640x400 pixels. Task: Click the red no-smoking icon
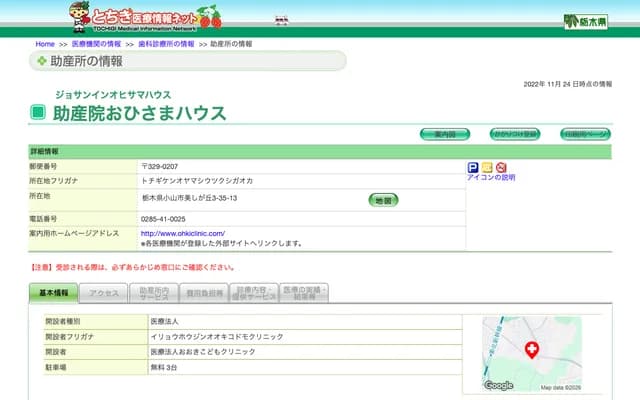[501, 167]
